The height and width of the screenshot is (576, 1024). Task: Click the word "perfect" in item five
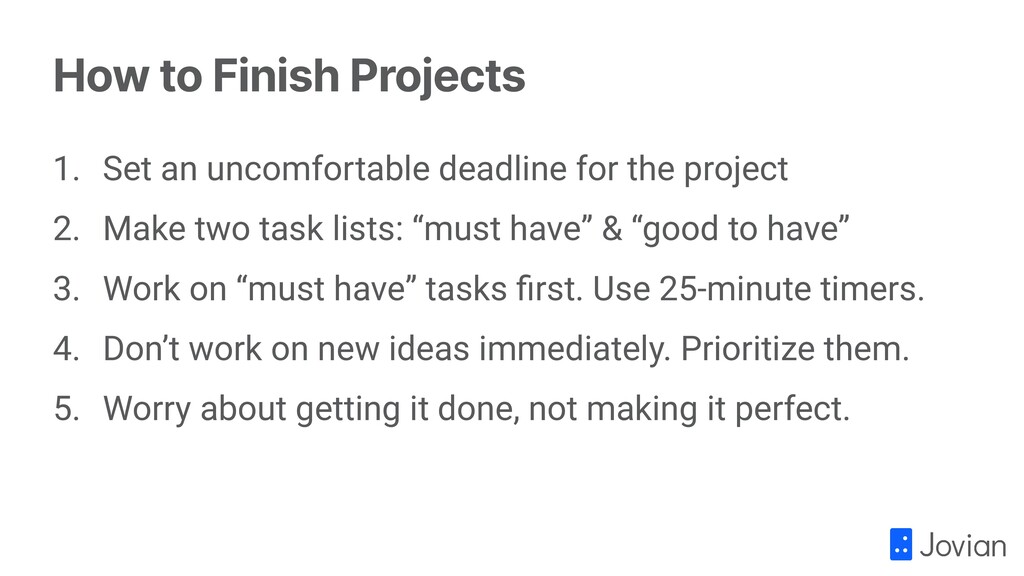(790, 410)
